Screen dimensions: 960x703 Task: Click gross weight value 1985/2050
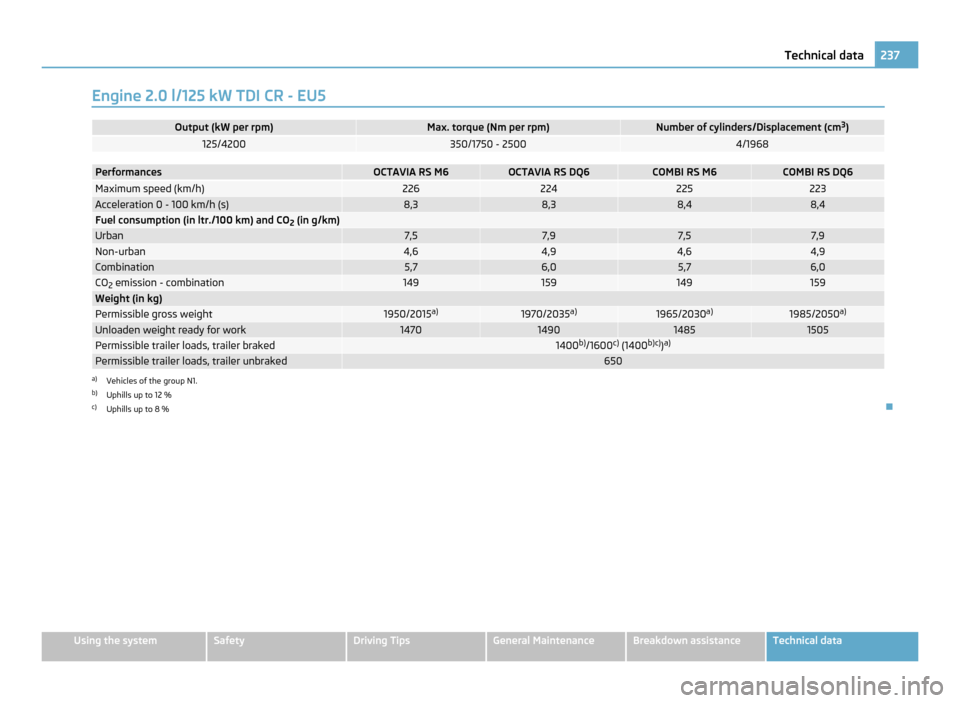tap(817, 314)
